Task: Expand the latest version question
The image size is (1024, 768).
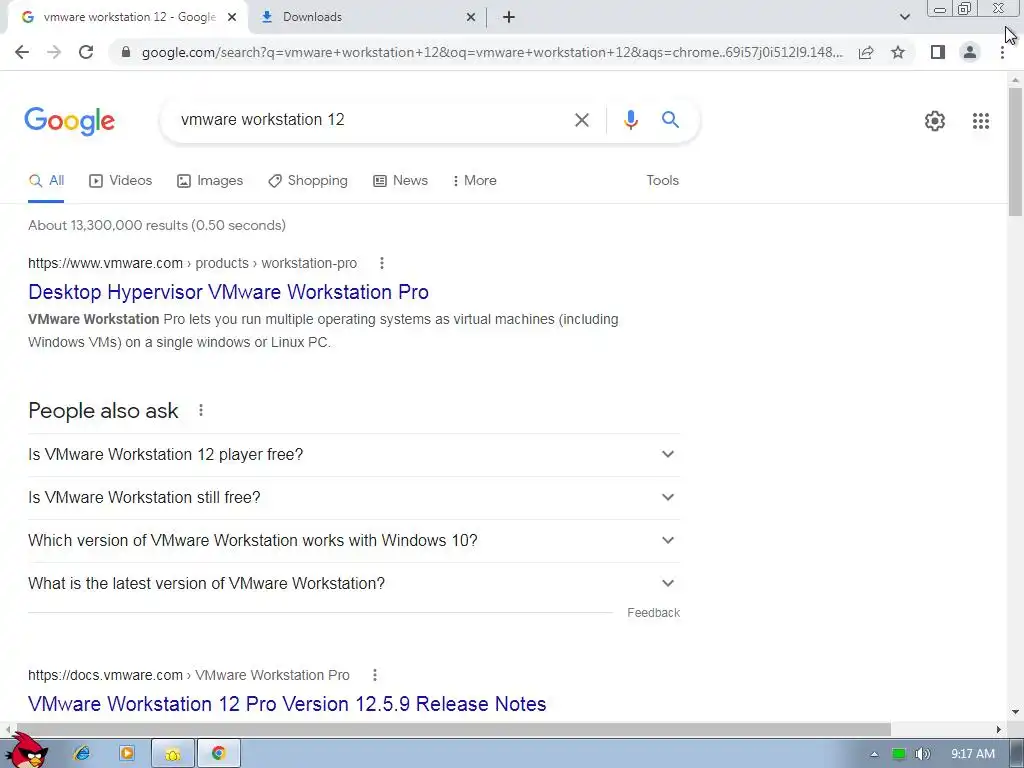Action: pyautogui.click(x=354, y=584)
